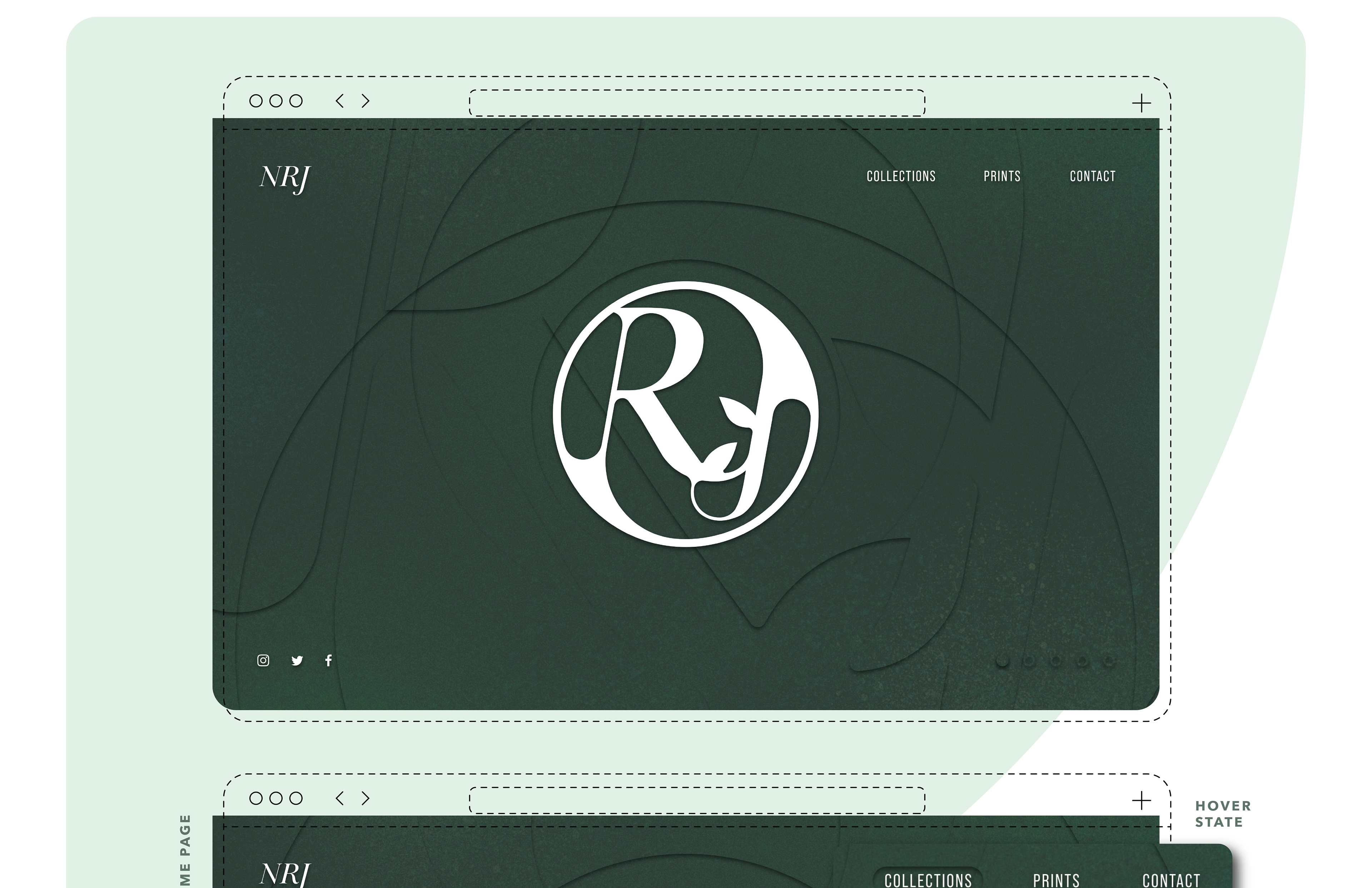The width and height of the screenshot is (1372, 888).
Task: Click the third window circle in the first browser mockup
Action: click(296, 101)
